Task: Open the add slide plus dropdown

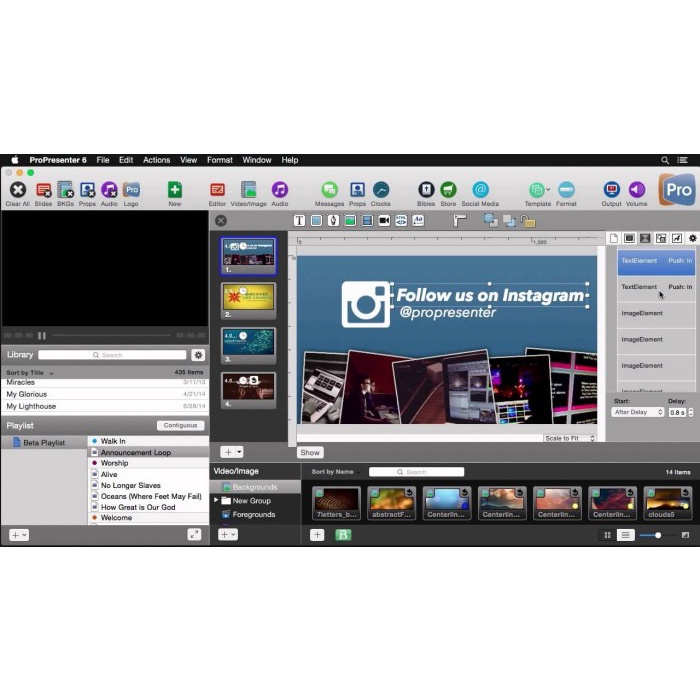Action: pos(232,452)
